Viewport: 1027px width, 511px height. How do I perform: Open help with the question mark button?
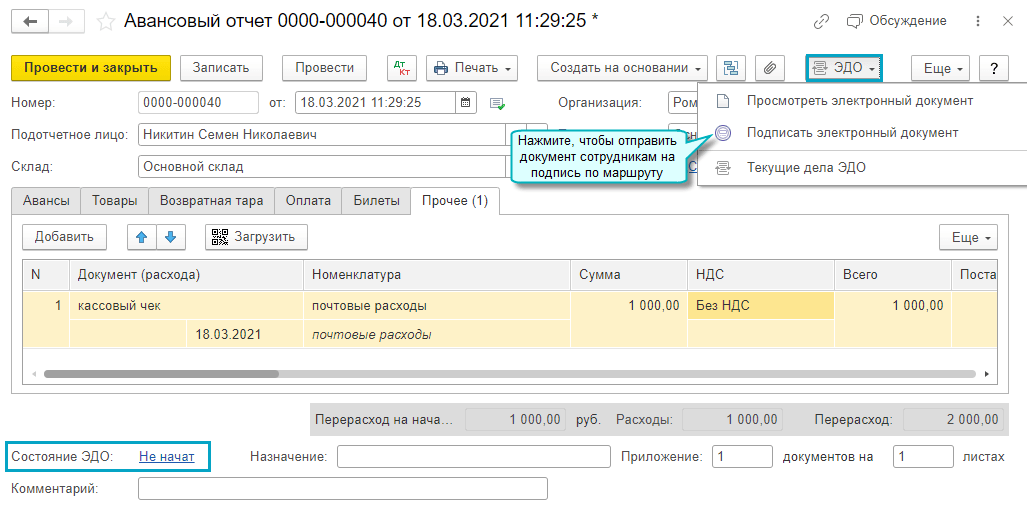tap(994, 67)
